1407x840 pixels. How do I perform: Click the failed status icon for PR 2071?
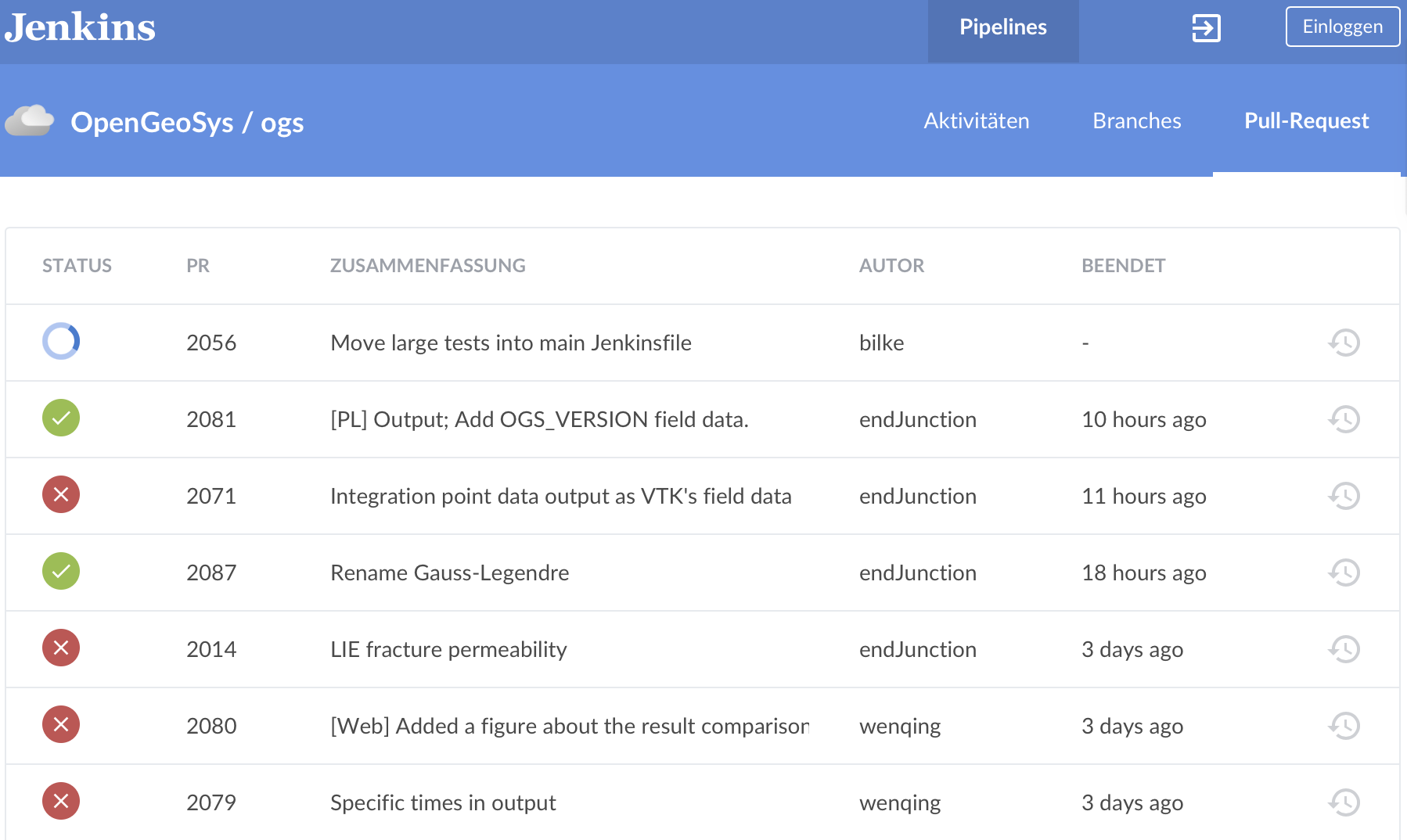tap(61, 494)
